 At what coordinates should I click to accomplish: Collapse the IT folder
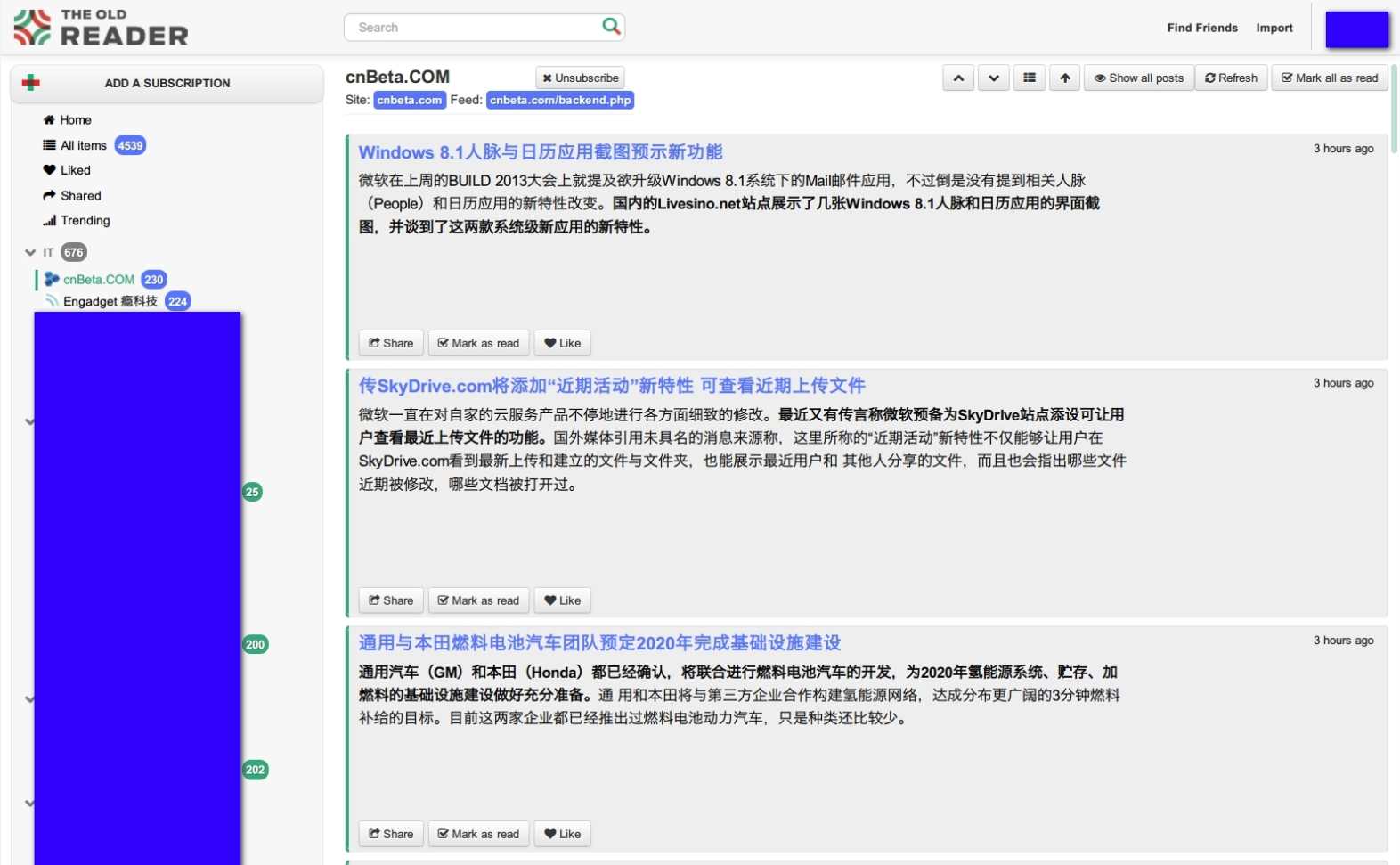click(x=30, y=252)
